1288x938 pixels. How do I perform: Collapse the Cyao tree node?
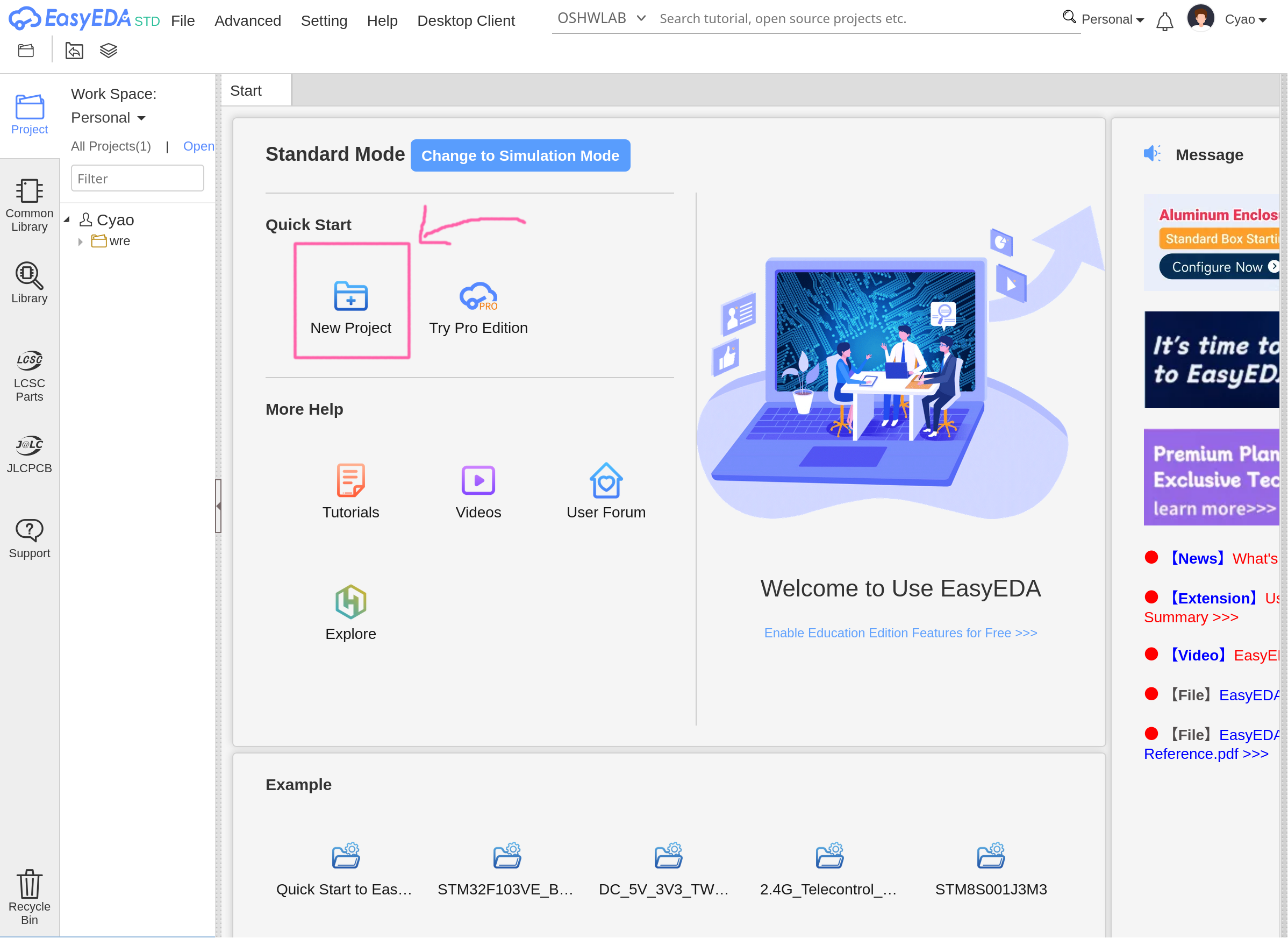67,219
